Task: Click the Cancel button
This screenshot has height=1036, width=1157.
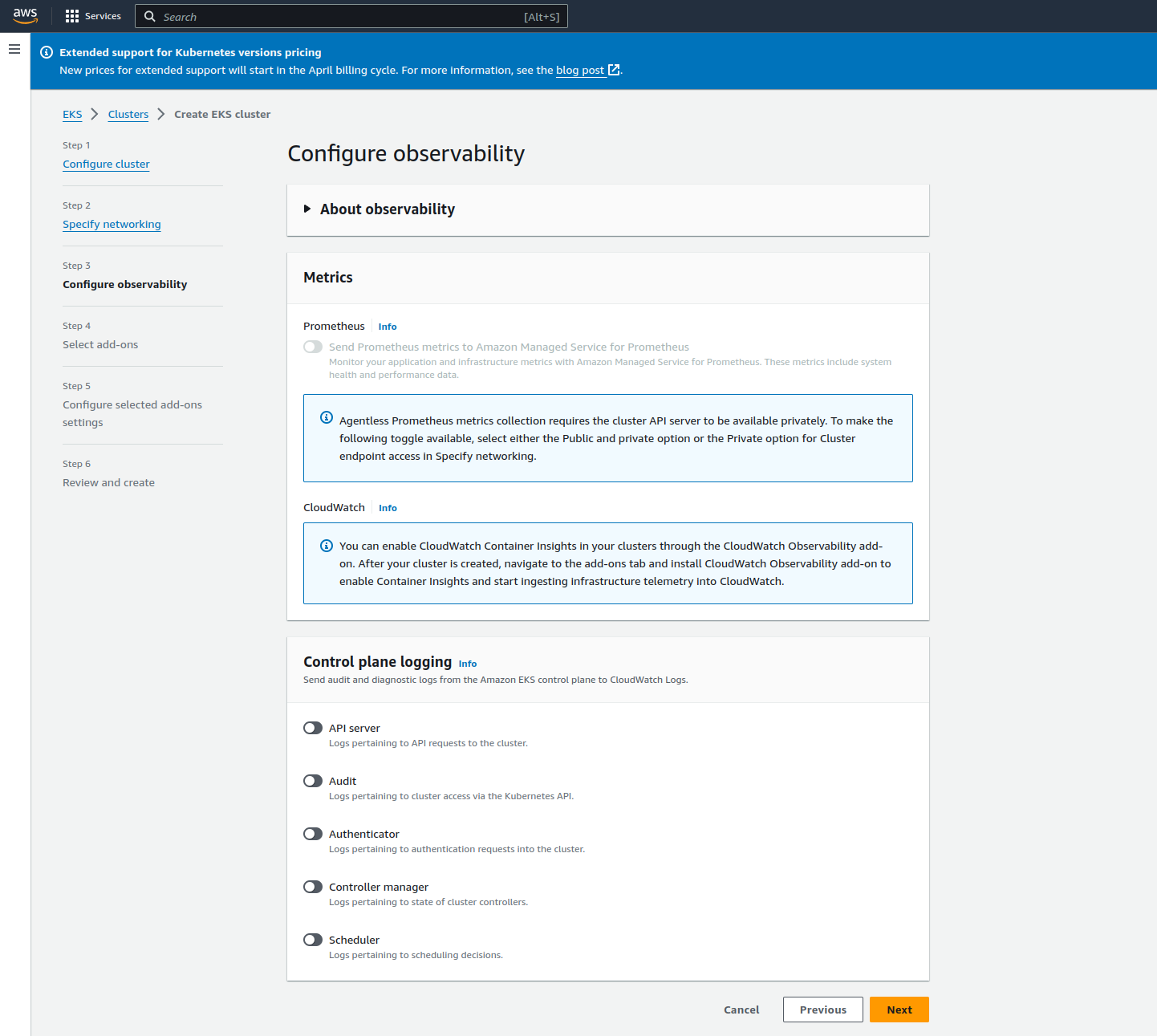Action: tap(741, 1010)
